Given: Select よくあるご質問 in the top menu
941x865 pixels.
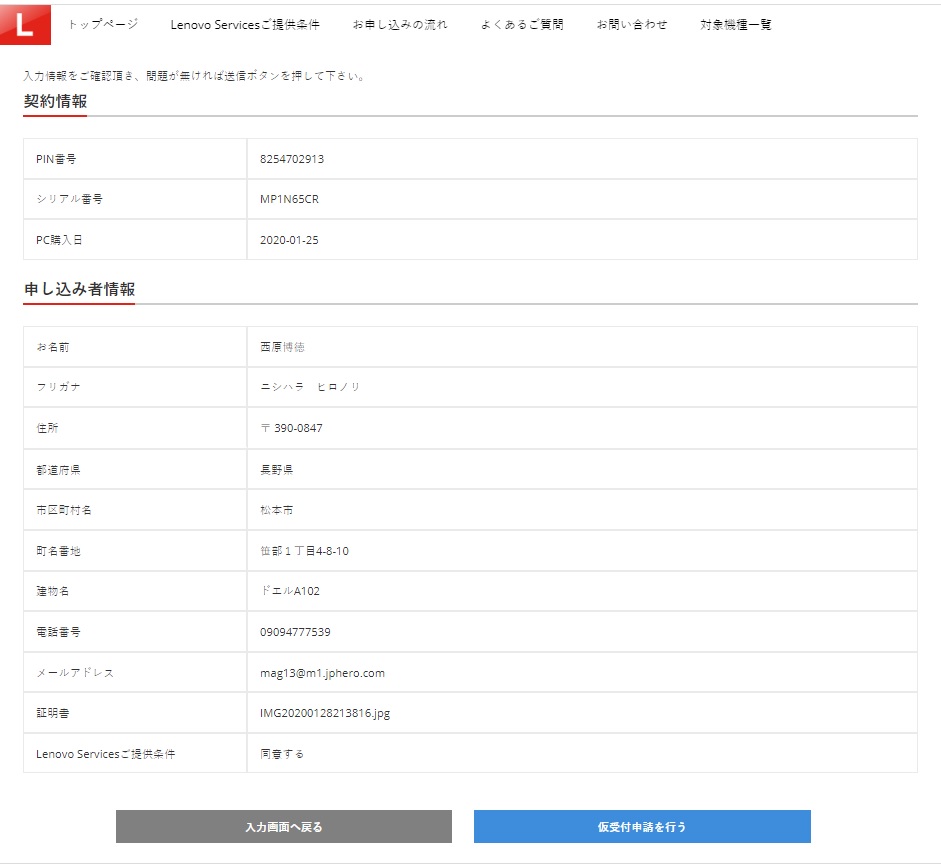Looking at the screenshot, I should click(522, 25).
